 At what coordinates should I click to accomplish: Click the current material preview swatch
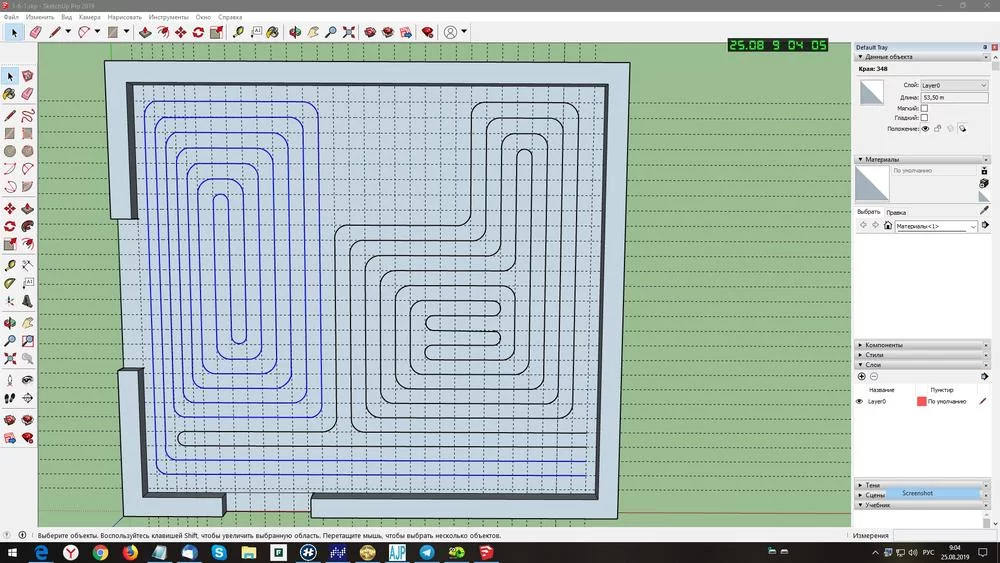tap(872, 184)
